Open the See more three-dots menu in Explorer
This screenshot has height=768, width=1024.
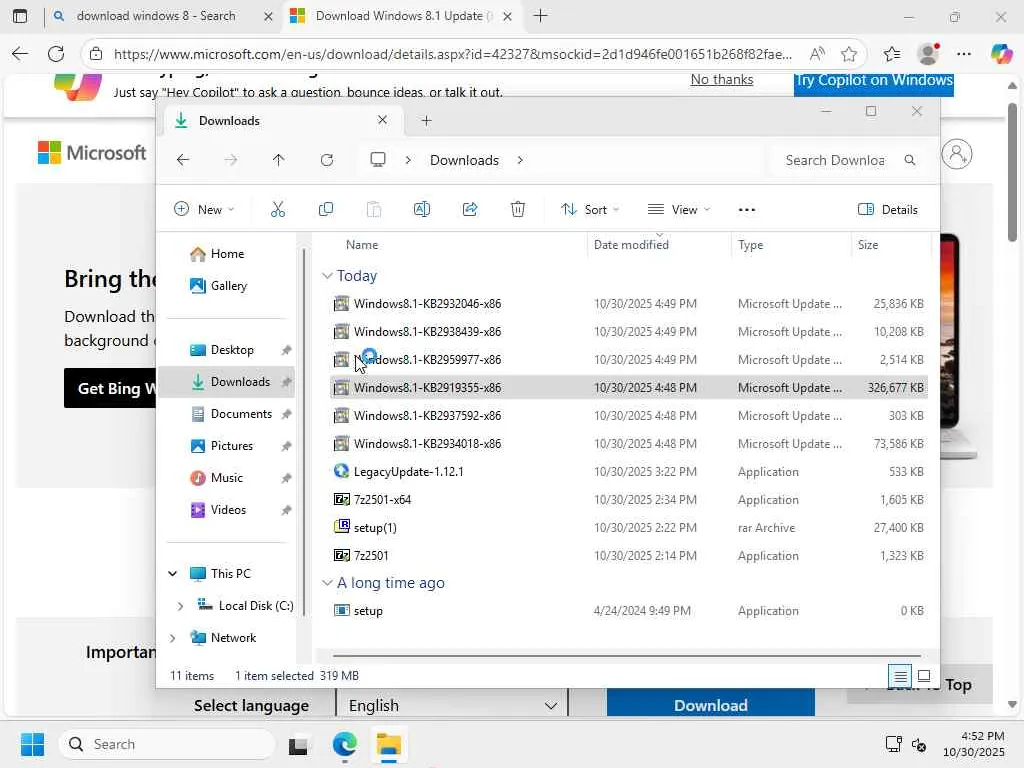[746, 210]
